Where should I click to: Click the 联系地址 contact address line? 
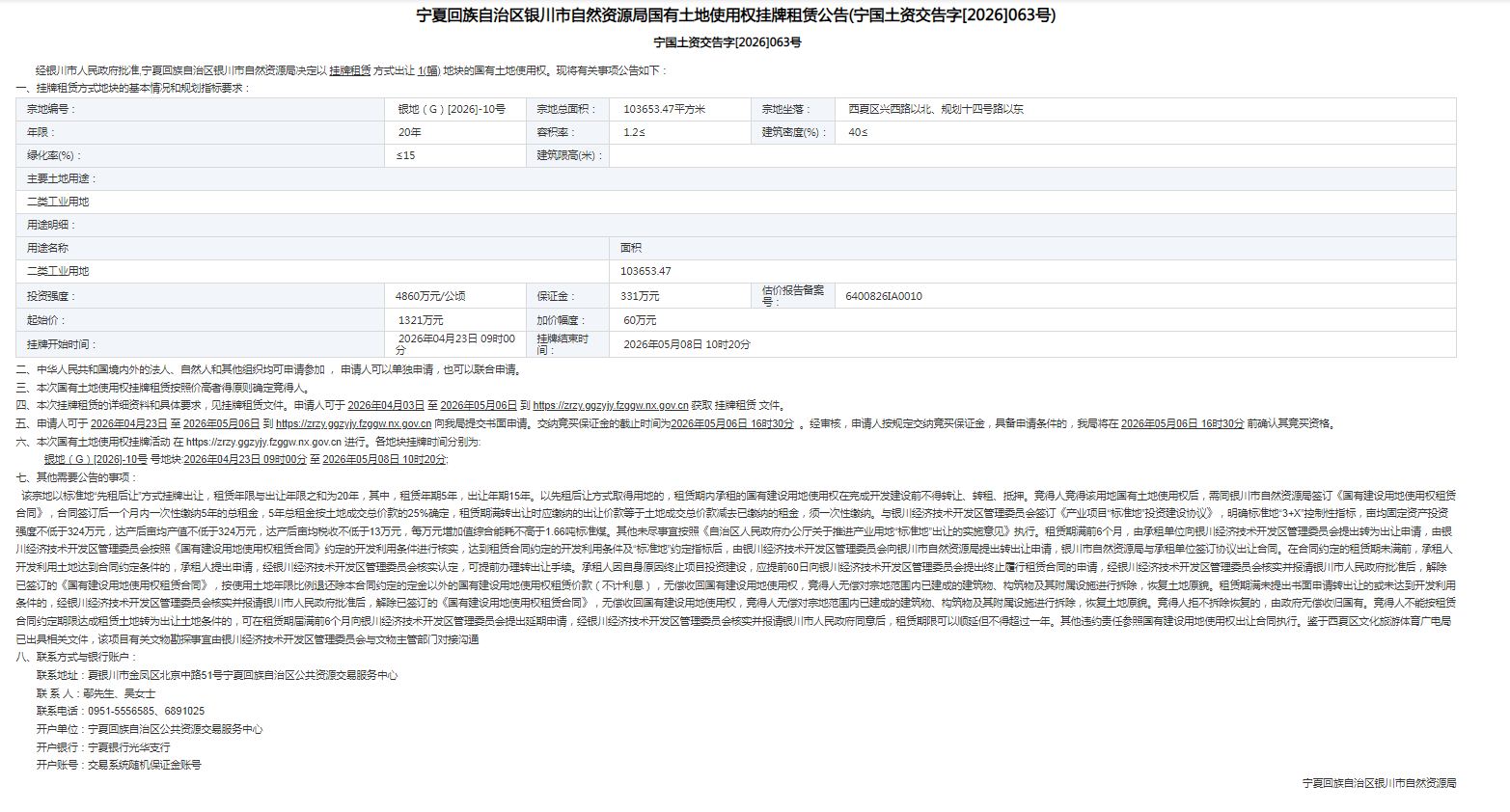point(216,676)
